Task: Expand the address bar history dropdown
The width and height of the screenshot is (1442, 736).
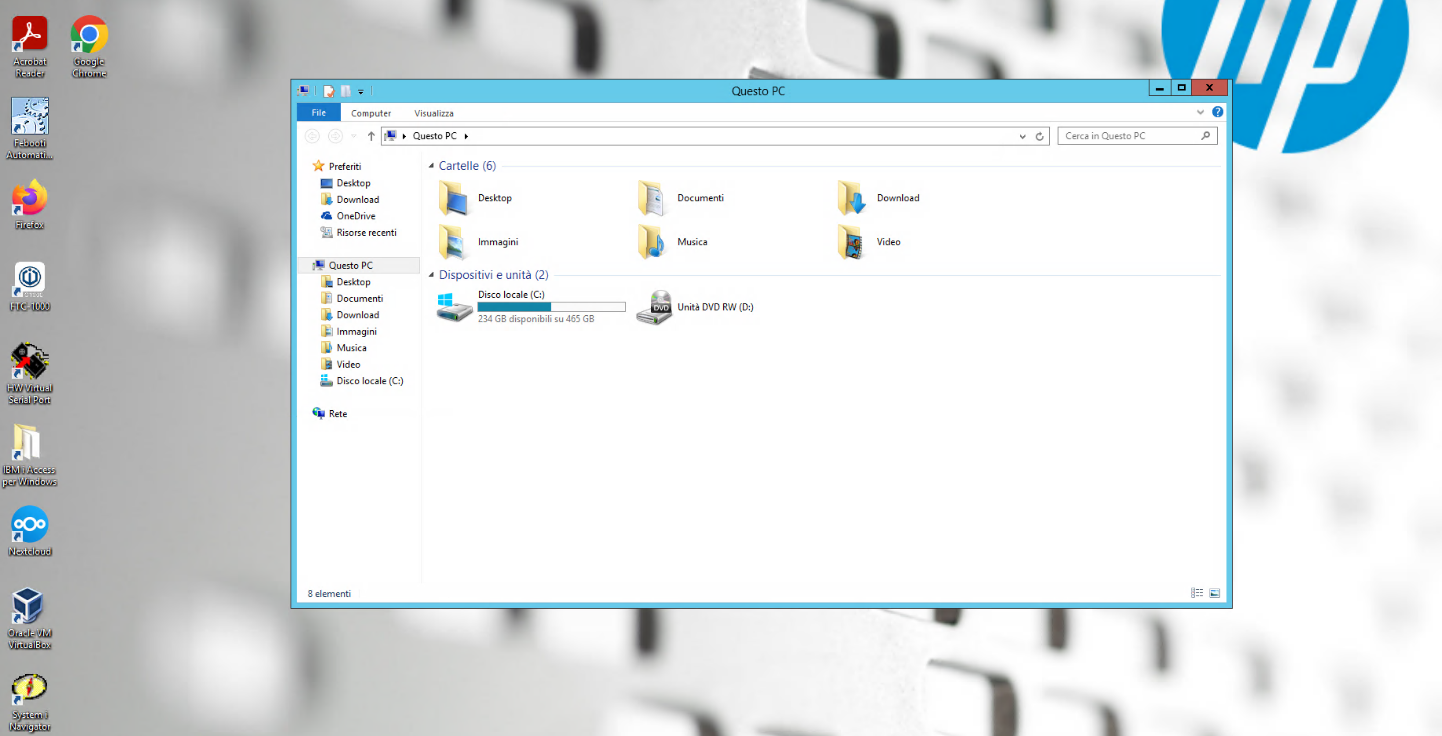Action: (1022, 136)
